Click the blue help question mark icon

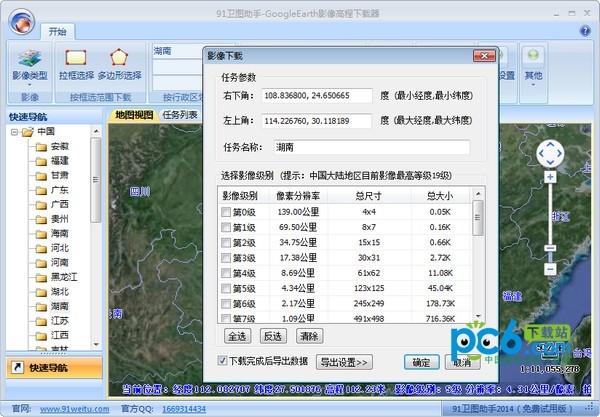[x=585, y=31]
